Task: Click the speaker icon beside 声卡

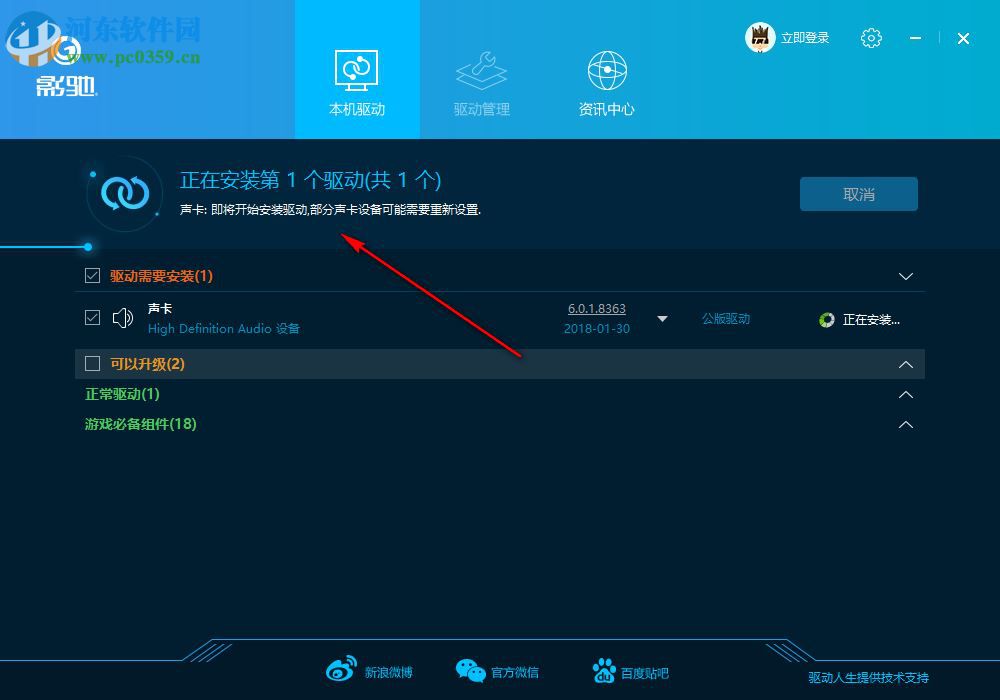Action: [x=122, y=317]
